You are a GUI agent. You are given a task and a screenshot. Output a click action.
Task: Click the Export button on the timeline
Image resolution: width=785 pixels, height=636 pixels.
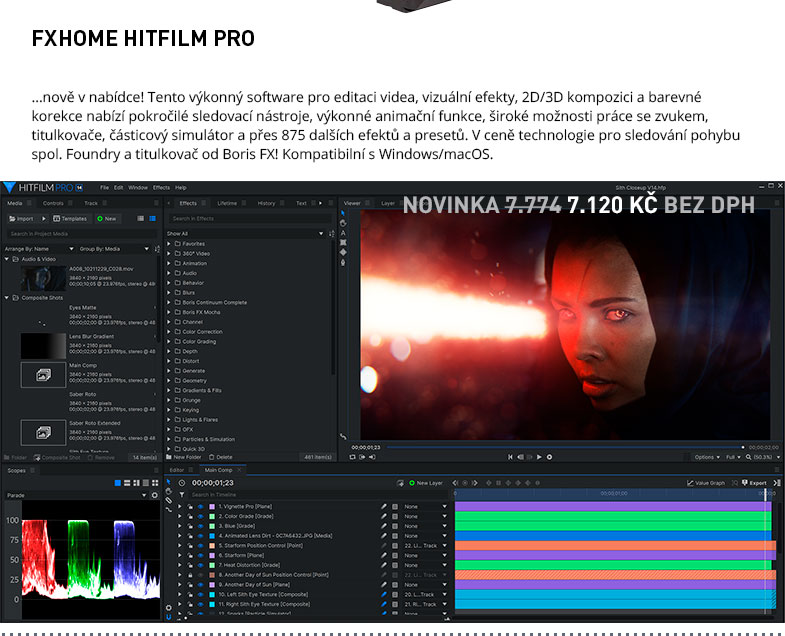754,483
